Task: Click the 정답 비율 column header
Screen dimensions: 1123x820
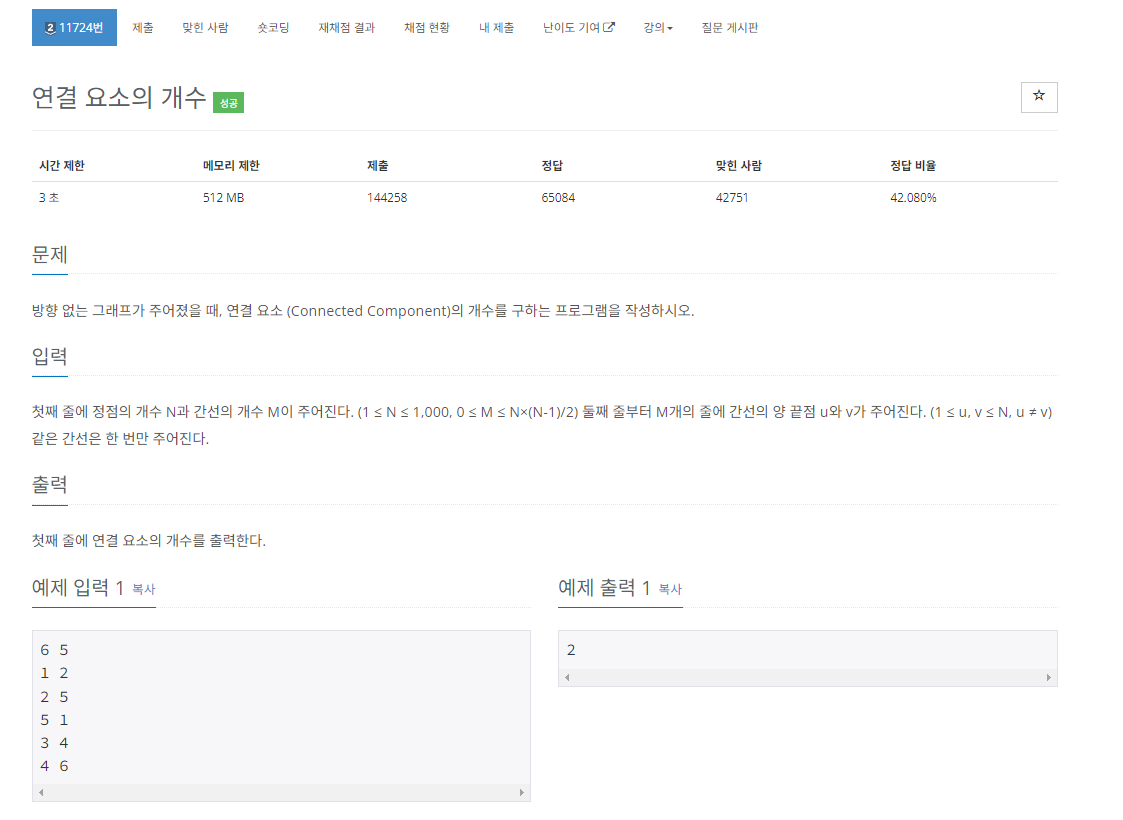Action: coord(913,165)
